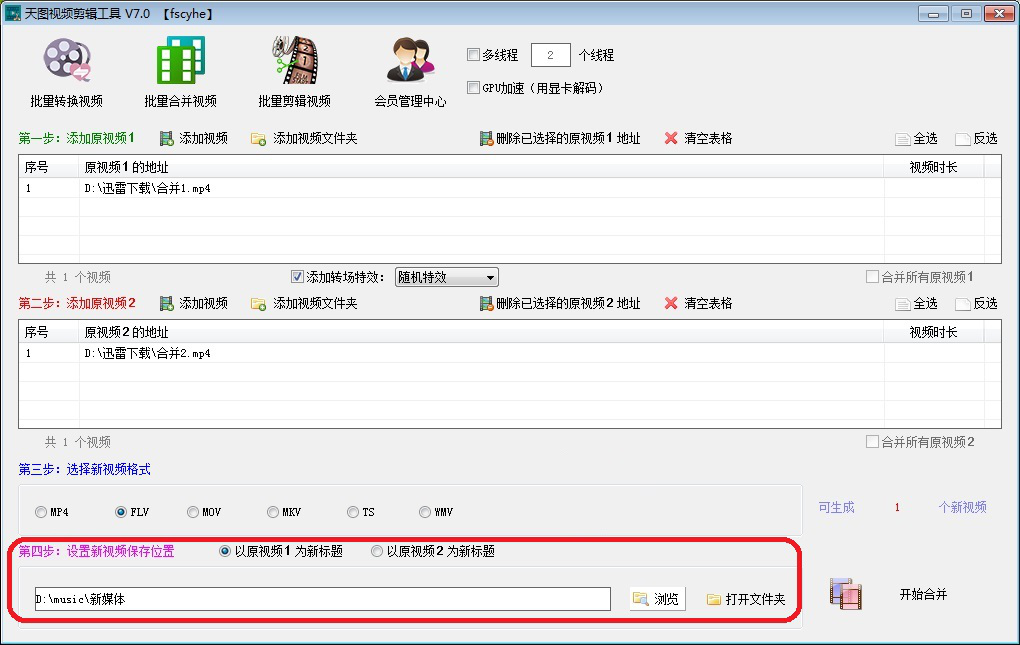Choose 以原视频2 为新标题 radio option
The image size is (1020, 645).
point(377,551)
